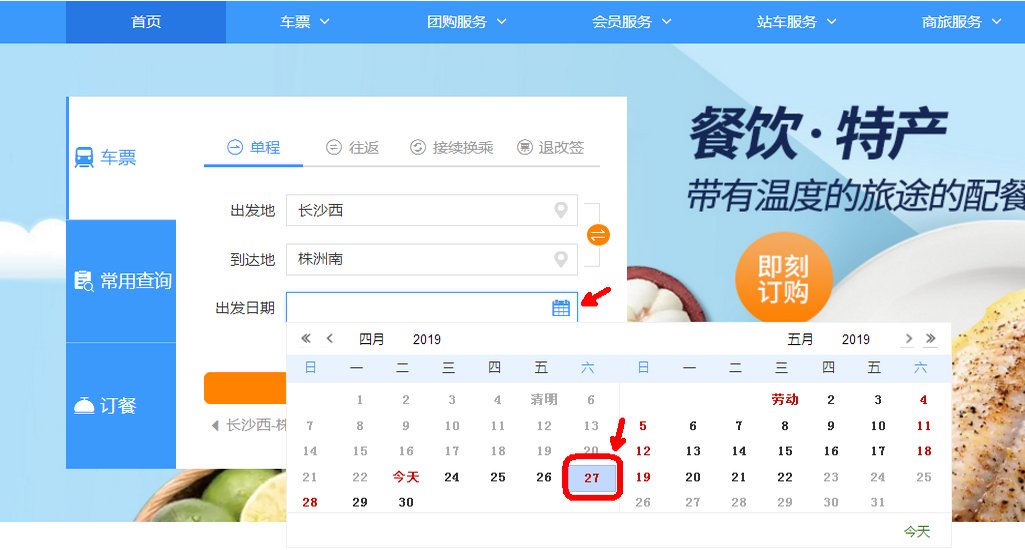Go to 首页 in navigation bar

coord(146,22)
